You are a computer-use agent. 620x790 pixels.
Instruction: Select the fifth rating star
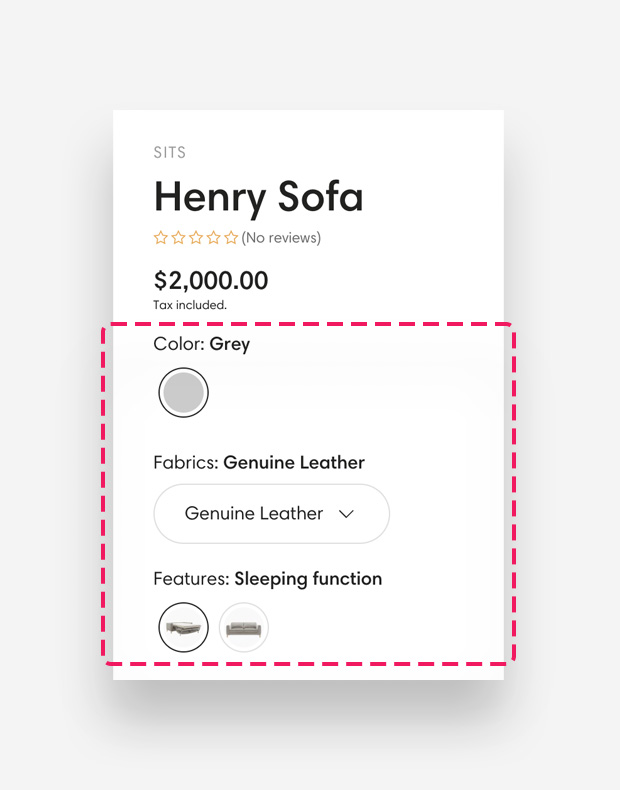coord(231,238)
